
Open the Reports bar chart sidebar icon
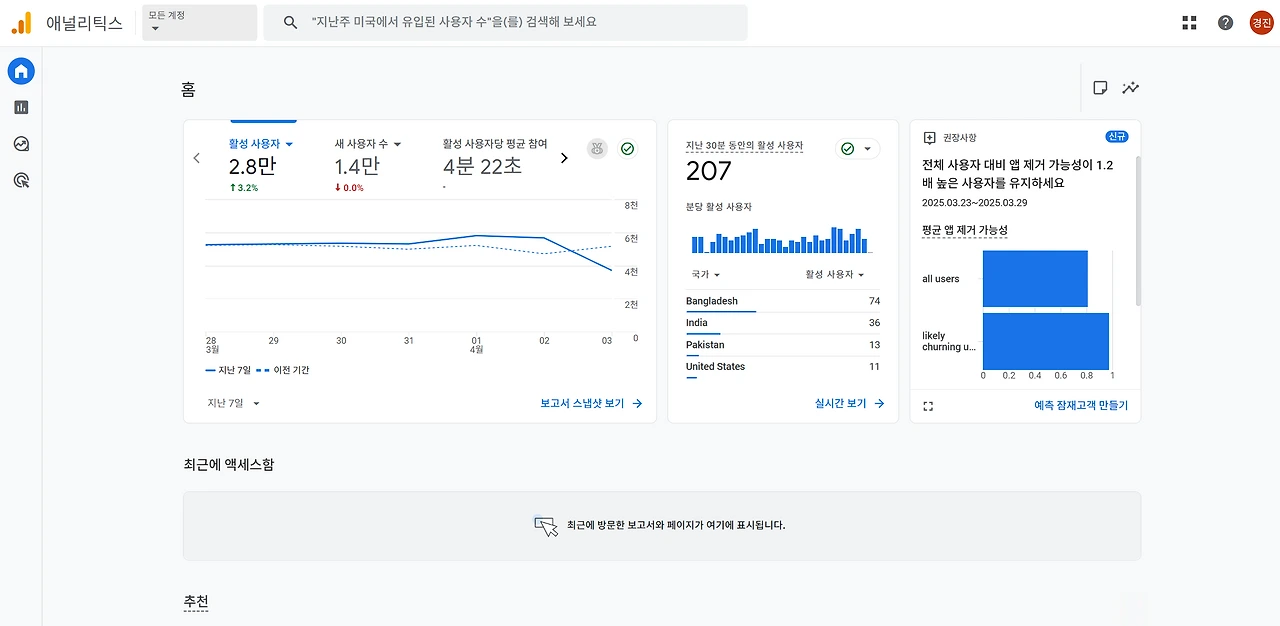21,107
